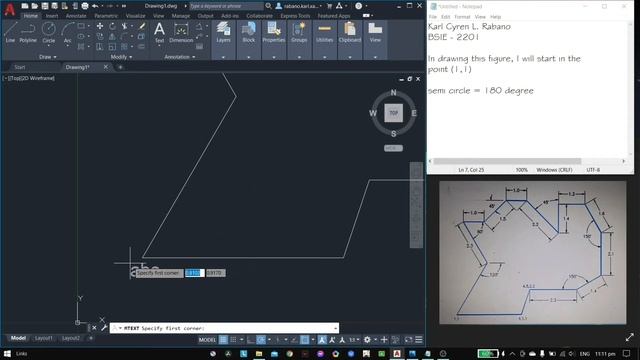Toggle polar tracking in status bar
Image resolution: width=640 pixels, height=360 pixels.
point(261,340)
